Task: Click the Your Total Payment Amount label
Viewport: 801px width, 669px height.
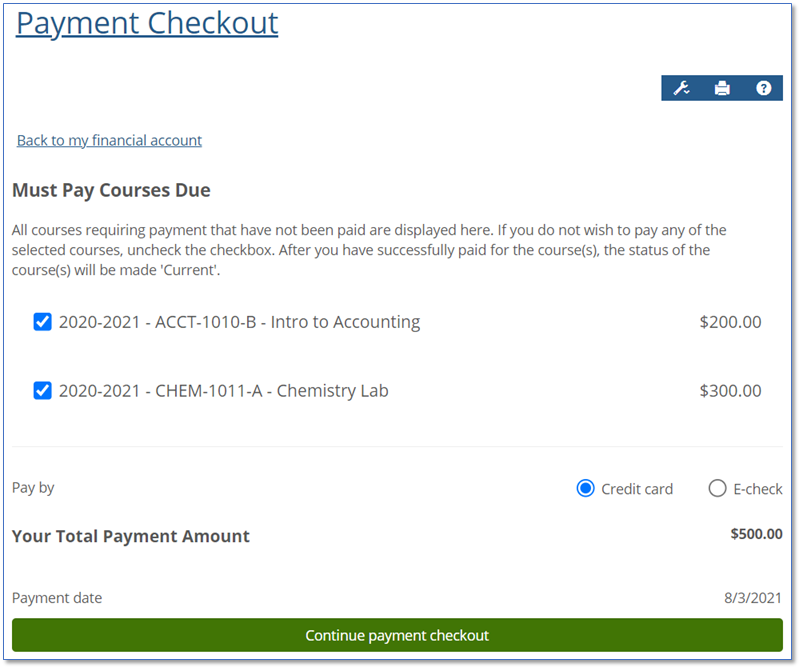Action: (x=131, y=536)
